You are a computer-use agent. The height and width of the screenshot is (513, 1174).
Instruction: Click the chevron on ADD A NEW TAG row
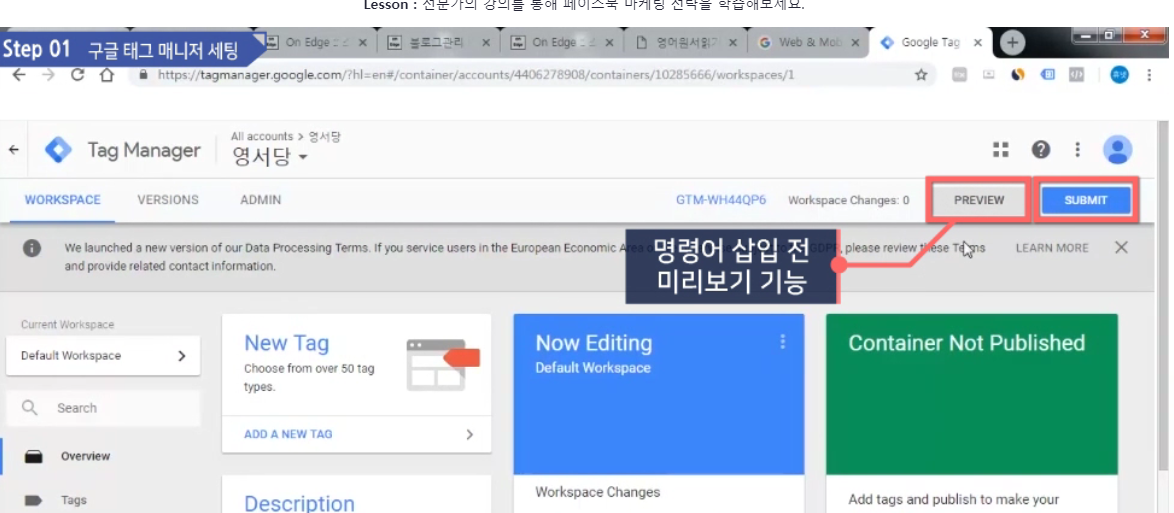pos(469,434)
